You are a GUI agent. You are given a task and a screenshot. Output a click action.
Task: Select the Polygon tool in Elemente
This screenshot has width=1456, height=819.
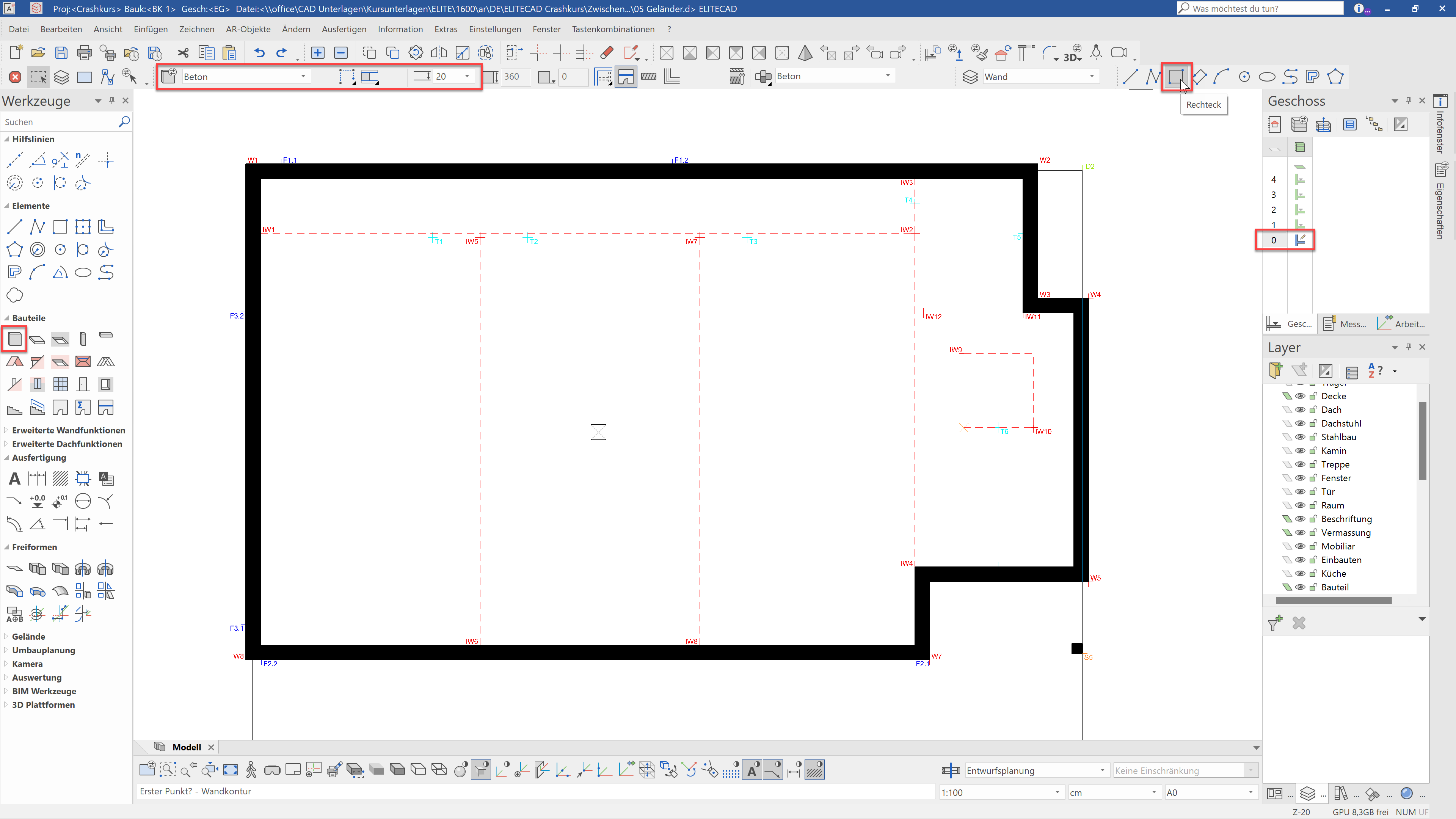pyautogui.click(x=15, y=249)
